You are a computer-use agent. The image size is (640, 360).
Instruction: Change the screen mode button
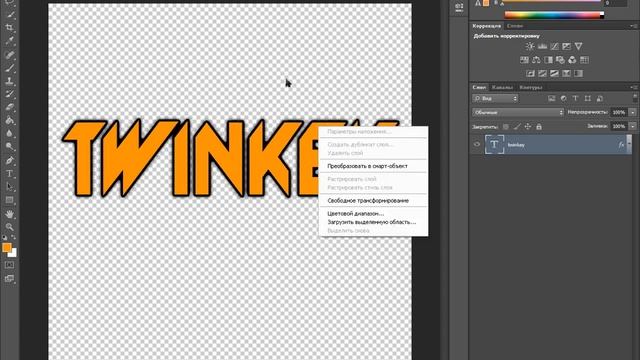click(9, 279)
